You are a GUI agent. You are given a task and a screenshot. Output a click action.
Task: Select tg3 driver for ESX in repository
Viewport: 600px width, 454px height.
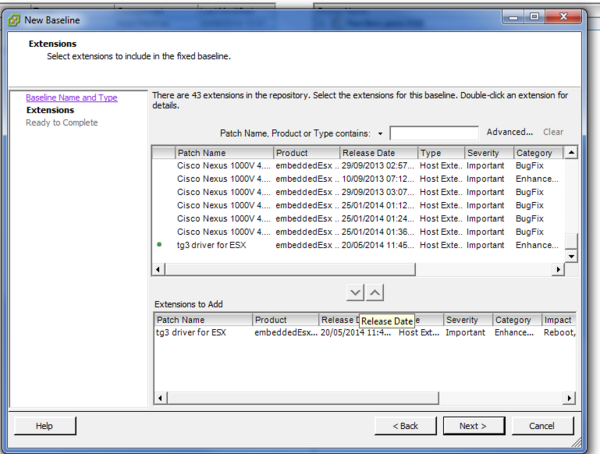[211, 245]
